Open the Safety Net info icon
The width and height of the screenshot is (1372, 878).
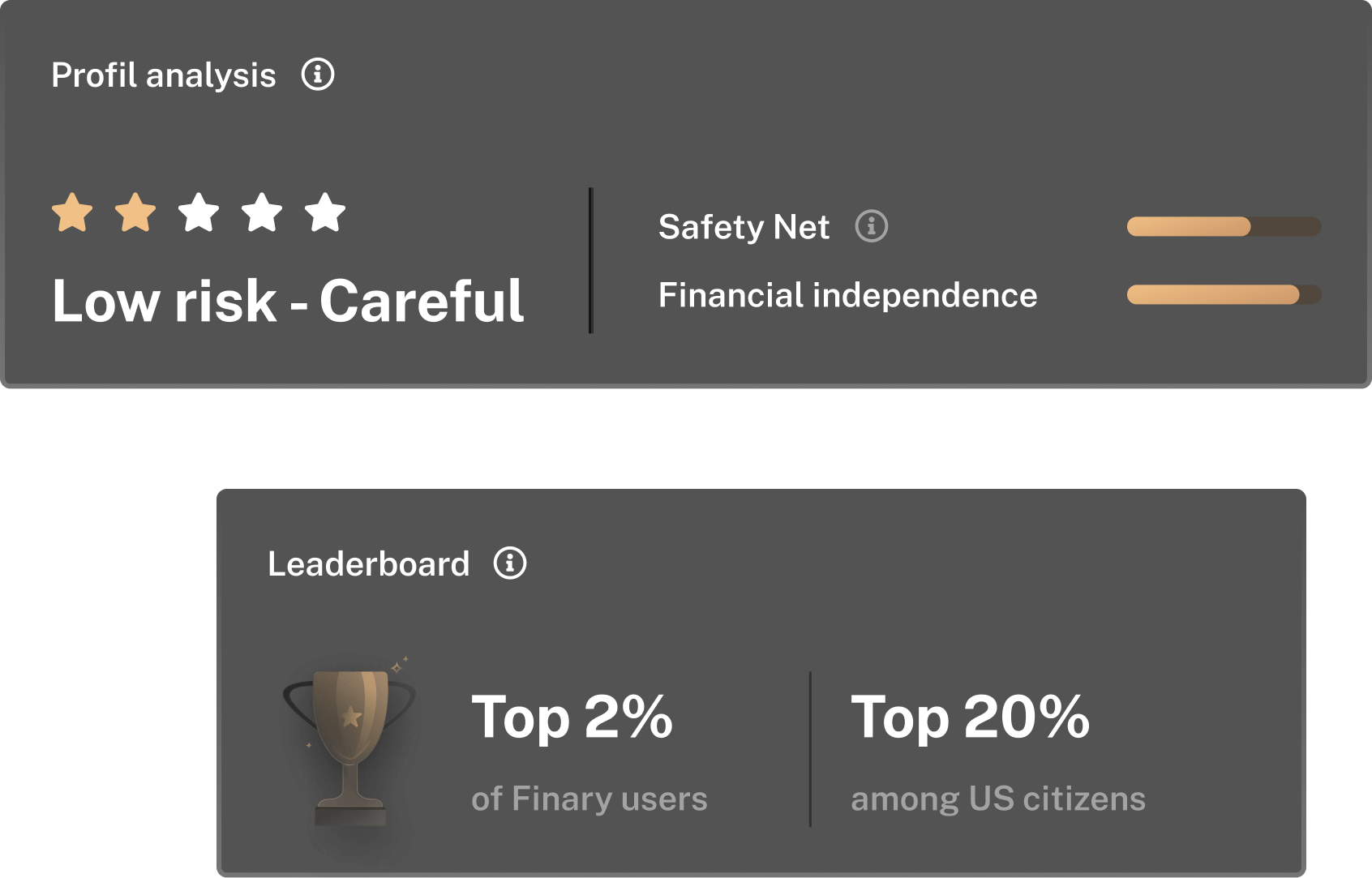coord(872,226)
